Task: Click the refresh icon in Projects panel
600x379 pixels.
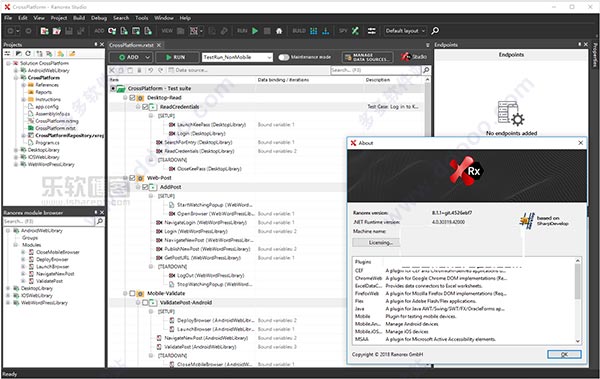Action: coord(28,54)
